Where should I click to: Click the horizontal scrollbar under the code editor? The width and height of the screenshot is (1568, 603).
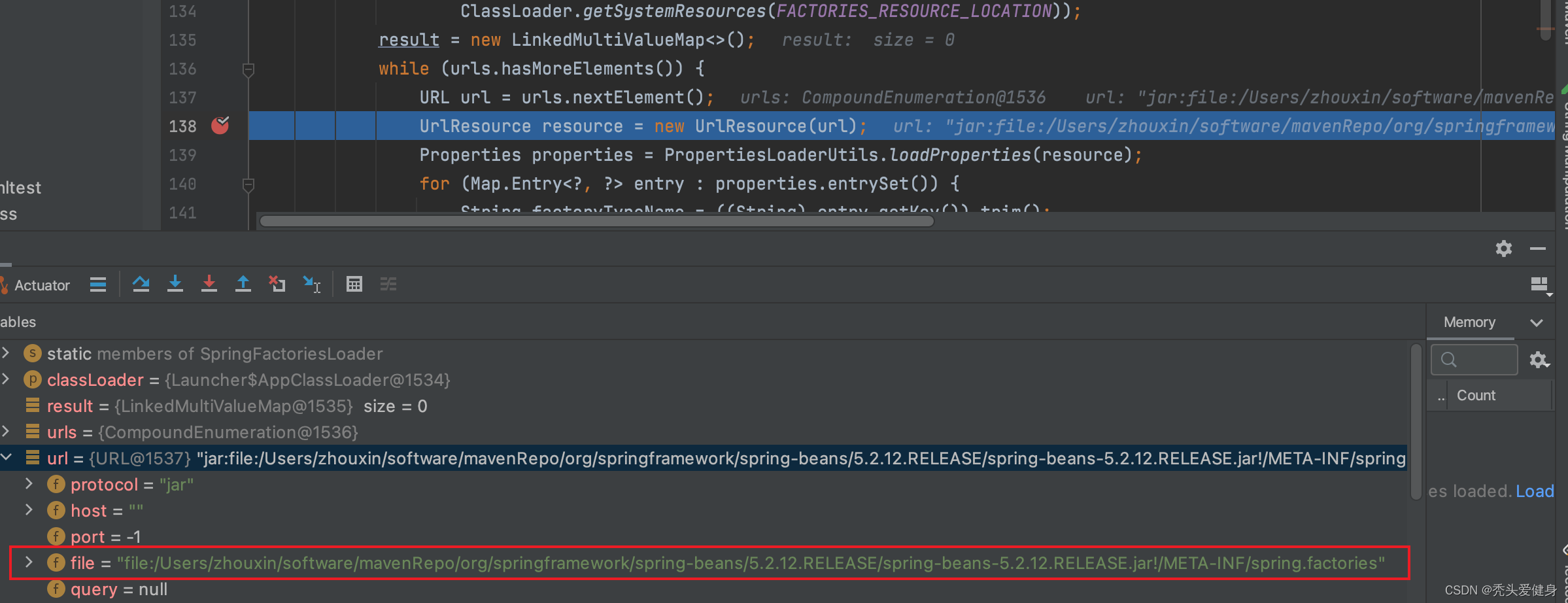click(596, 221)
